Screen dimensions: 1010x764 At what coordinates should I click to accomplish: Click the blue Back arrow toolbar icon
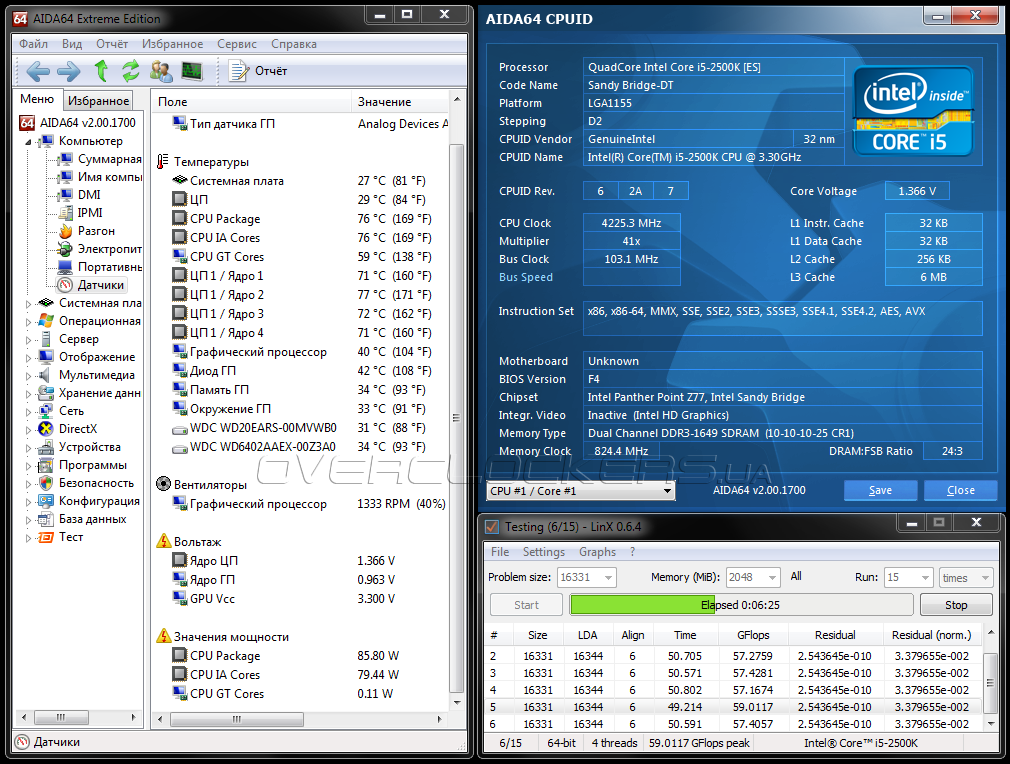point(38,71)
